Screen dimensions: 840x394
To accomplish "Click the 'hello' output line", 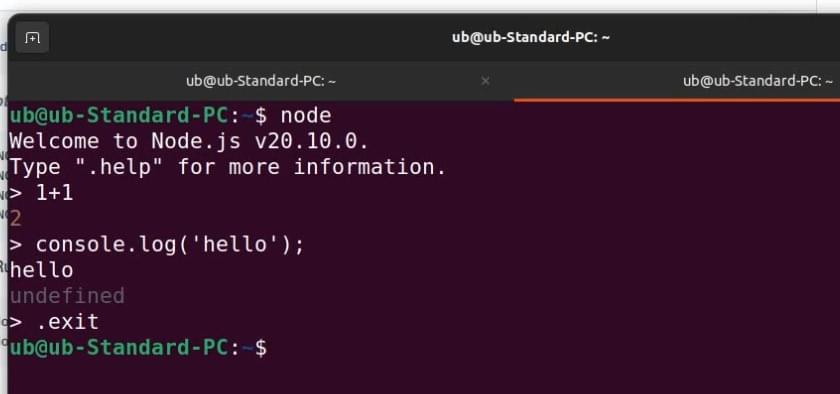I will [x=41, y=270].
